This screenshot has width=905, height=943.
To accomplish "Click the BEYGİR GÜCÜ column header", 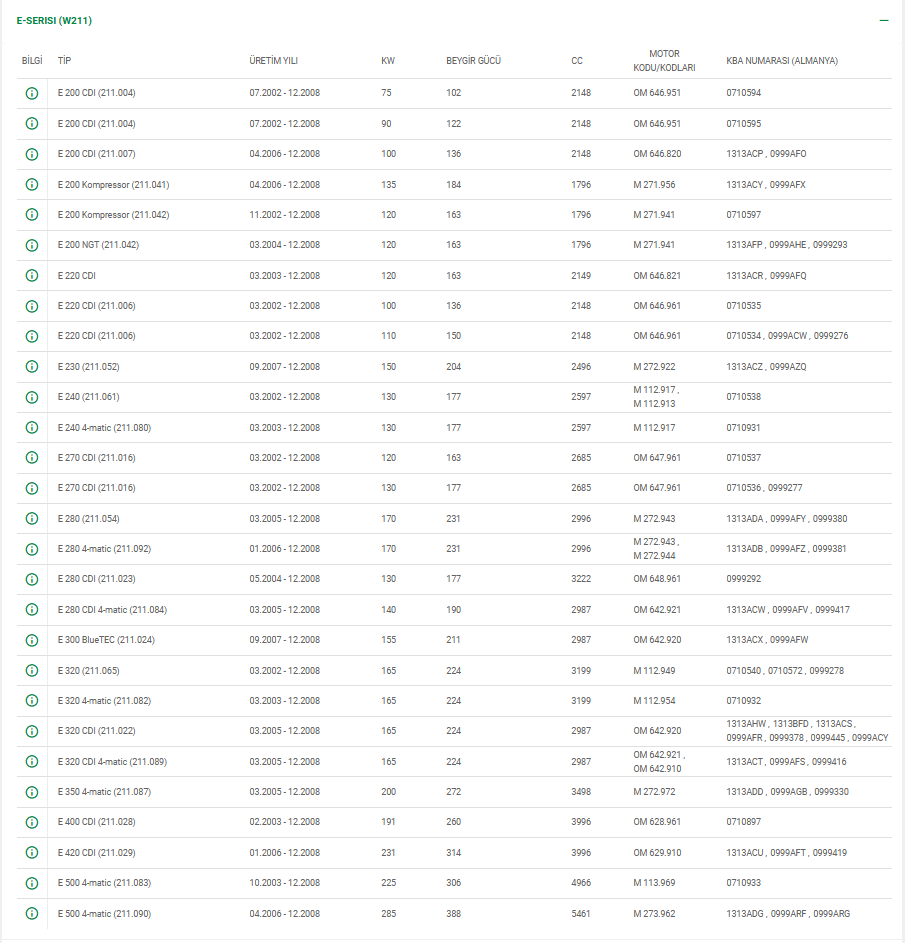I will point(473,61).
